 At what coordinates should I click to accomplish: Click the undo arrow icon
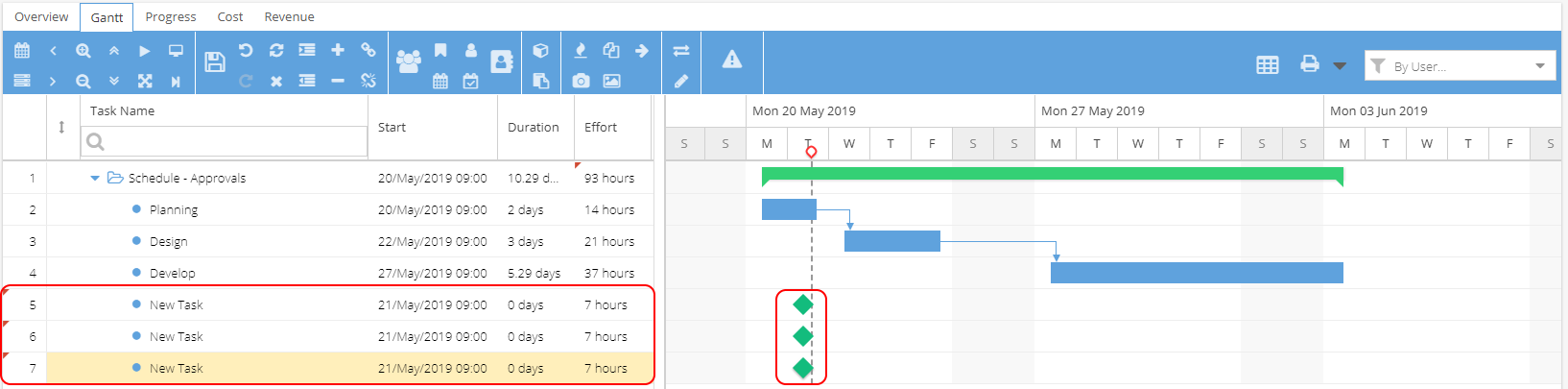coord(246,50)
